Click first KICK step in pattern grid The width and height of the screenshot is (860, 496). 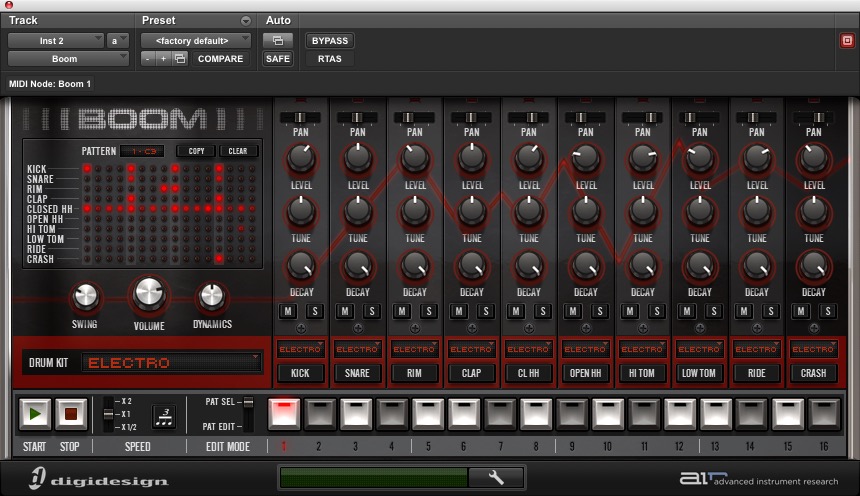click(87, 168)
